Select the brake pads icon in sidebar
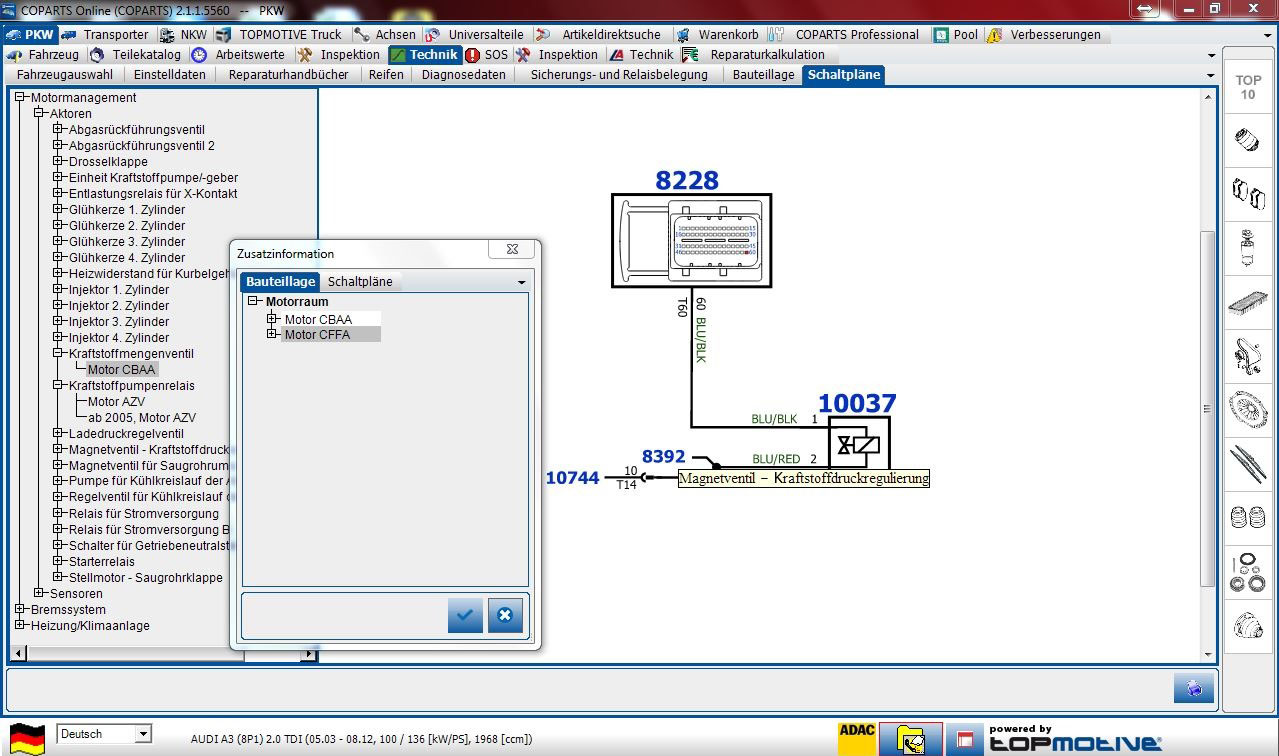 click(1247, 192)
